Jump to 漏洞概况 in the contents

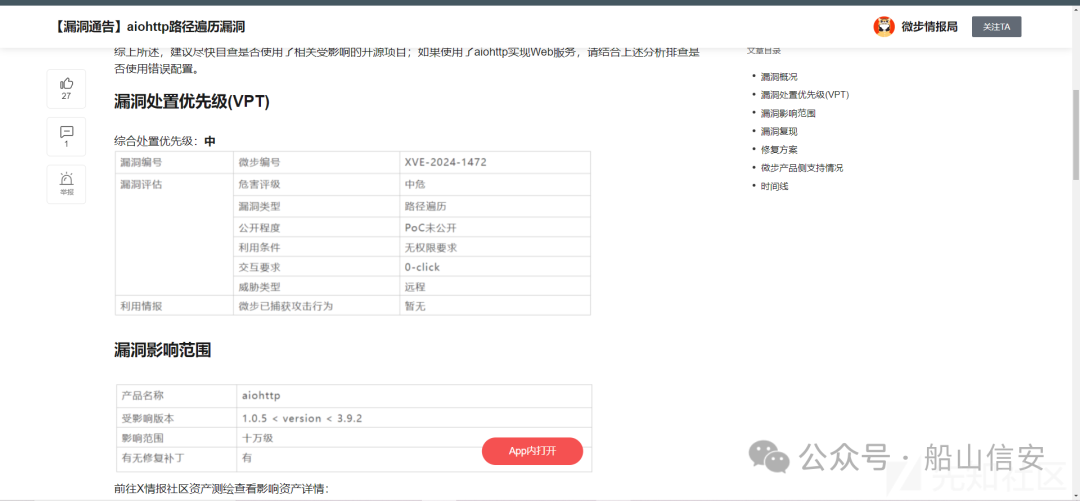click(x=779, y=76)
